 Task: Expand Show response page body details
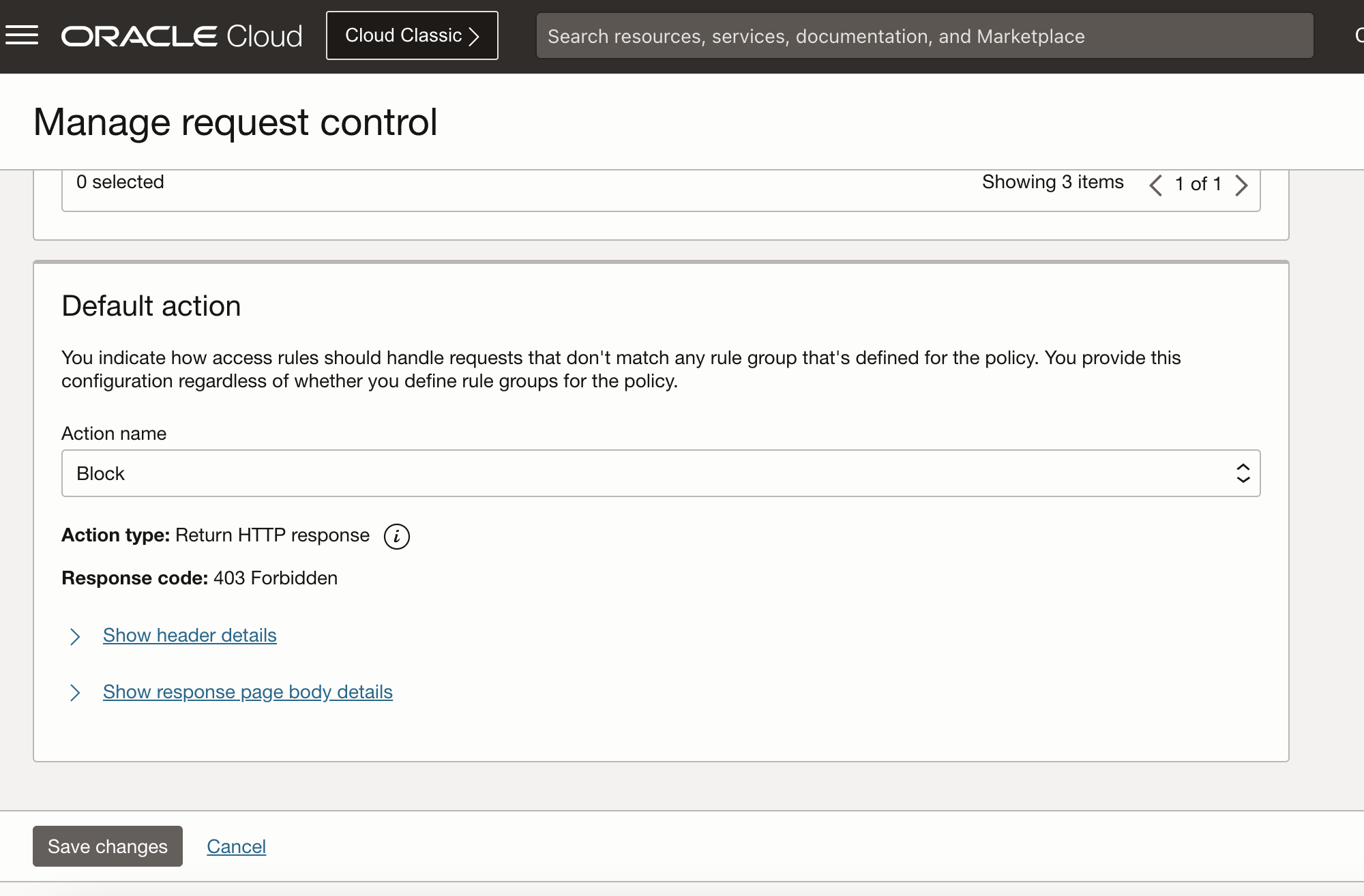tap(248, 692)
